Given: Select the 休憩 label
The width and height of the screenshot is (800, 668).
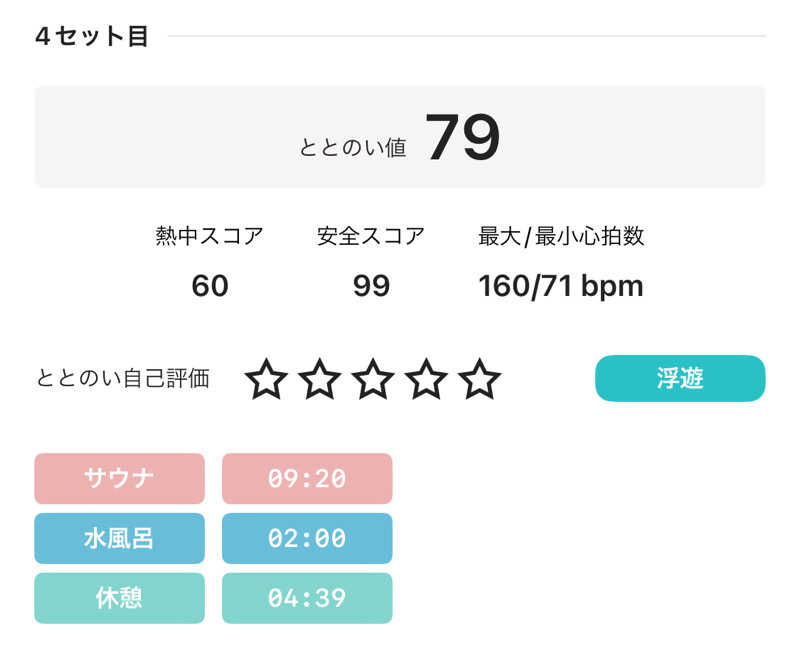Looking at the screenshot, I should (x=119, y=598).
